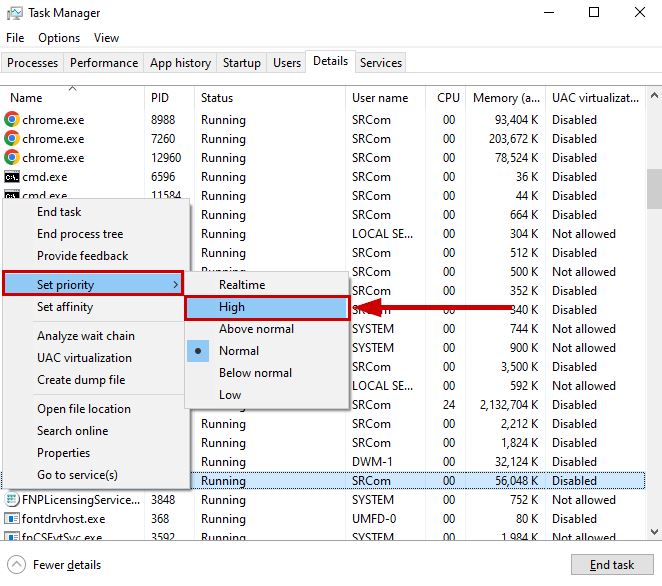Click the chrome.exe icon with PID 12960
This screenshot has height=586, width=662.
click(12, 157)
